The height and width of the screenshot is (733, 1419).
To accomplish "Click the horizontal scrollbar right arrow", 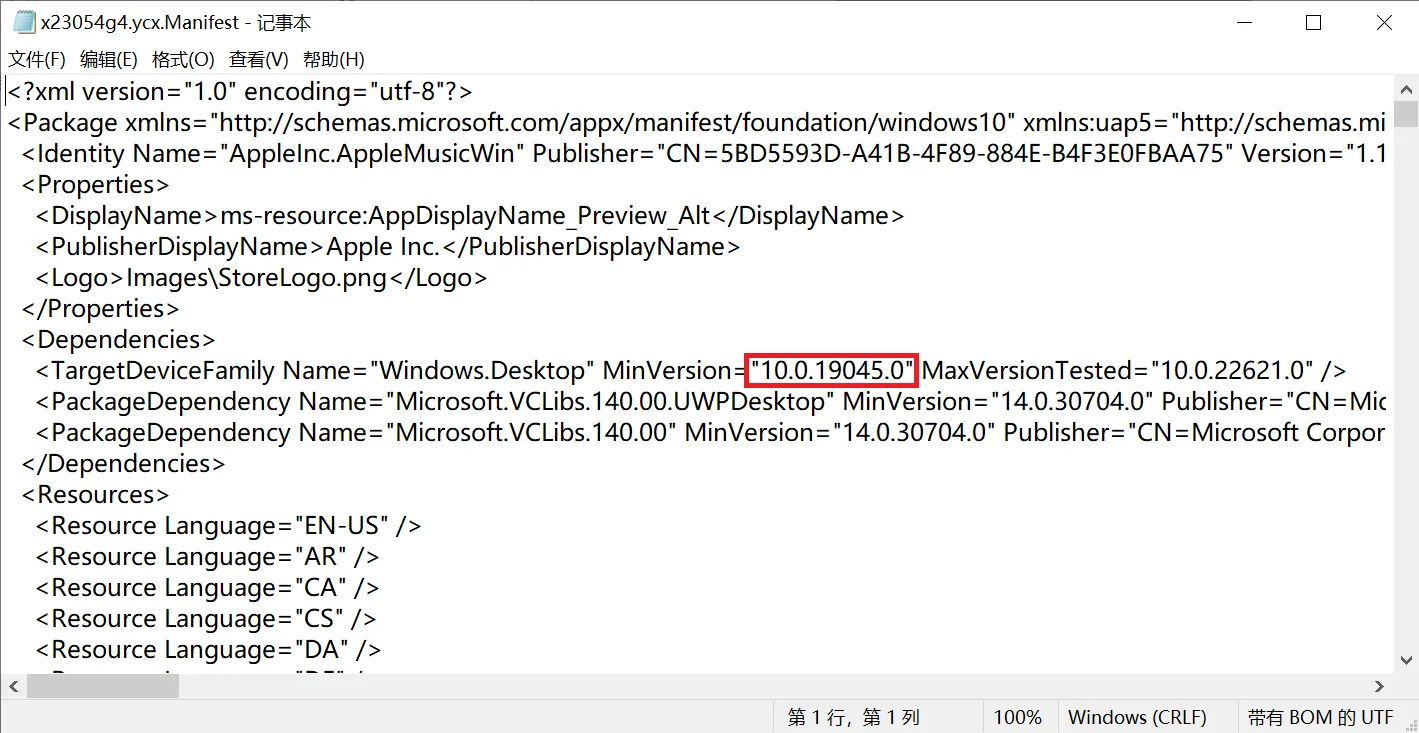I will pyautogui.click(x=1379, y=686).
